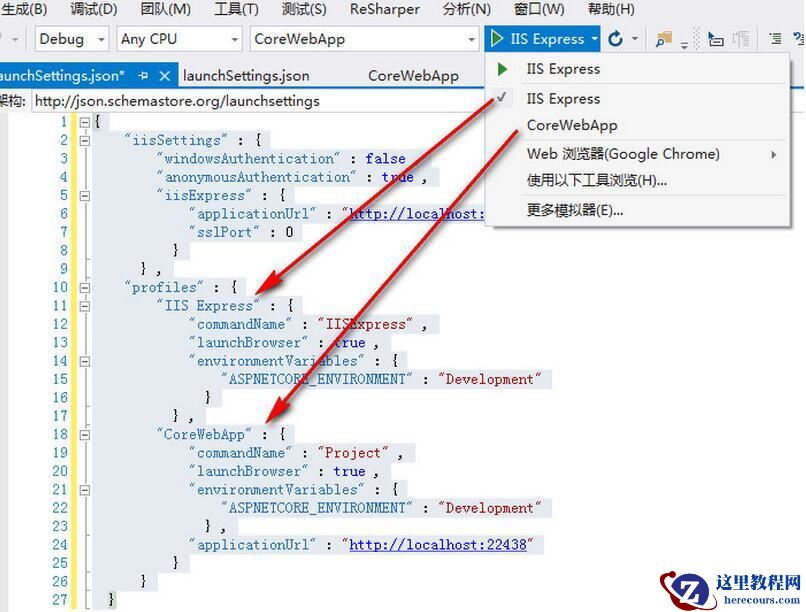Collapse the iisExpress block on line 5
Screen dimensions: 806x612
click(x=85, y=196)
